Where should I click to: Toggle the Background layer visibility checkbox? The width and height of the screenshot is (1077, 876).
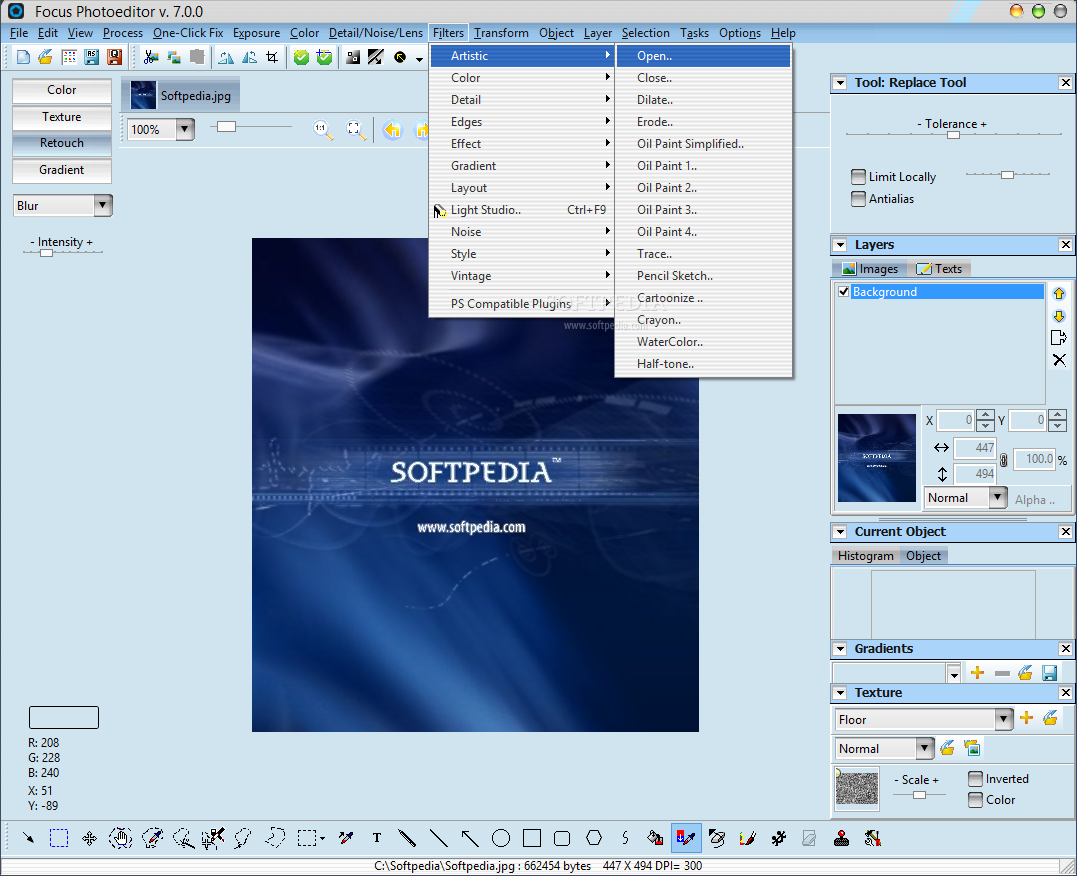pos(843,291)
